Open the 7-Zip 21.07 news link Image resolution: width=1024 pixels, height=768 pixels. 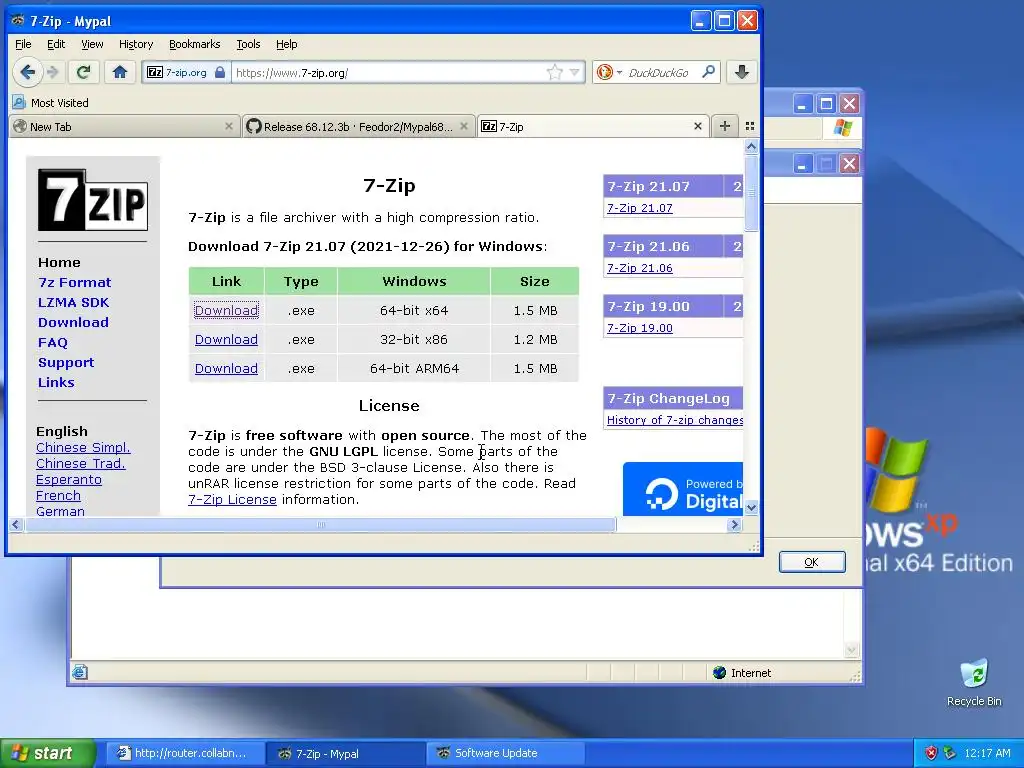639,208
